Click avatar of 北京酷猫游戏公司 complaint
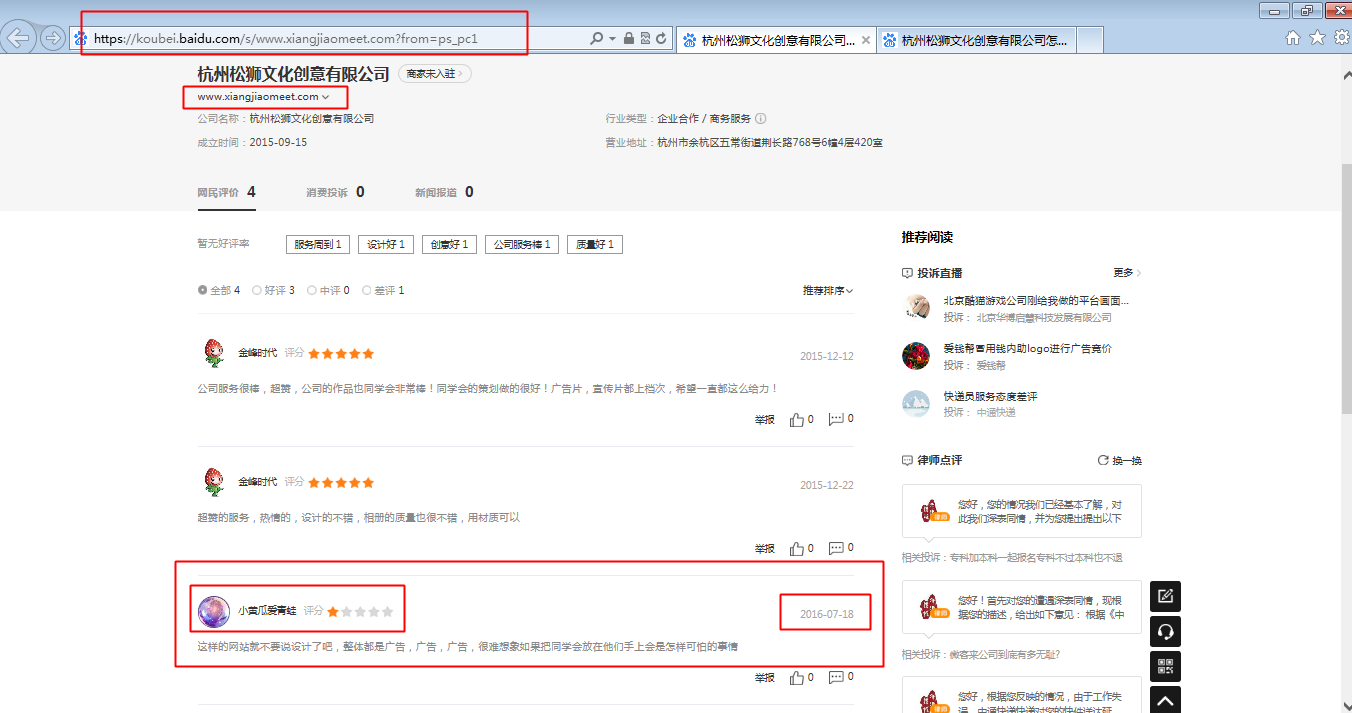This screenshot has height=713, width=1352. 916,308
